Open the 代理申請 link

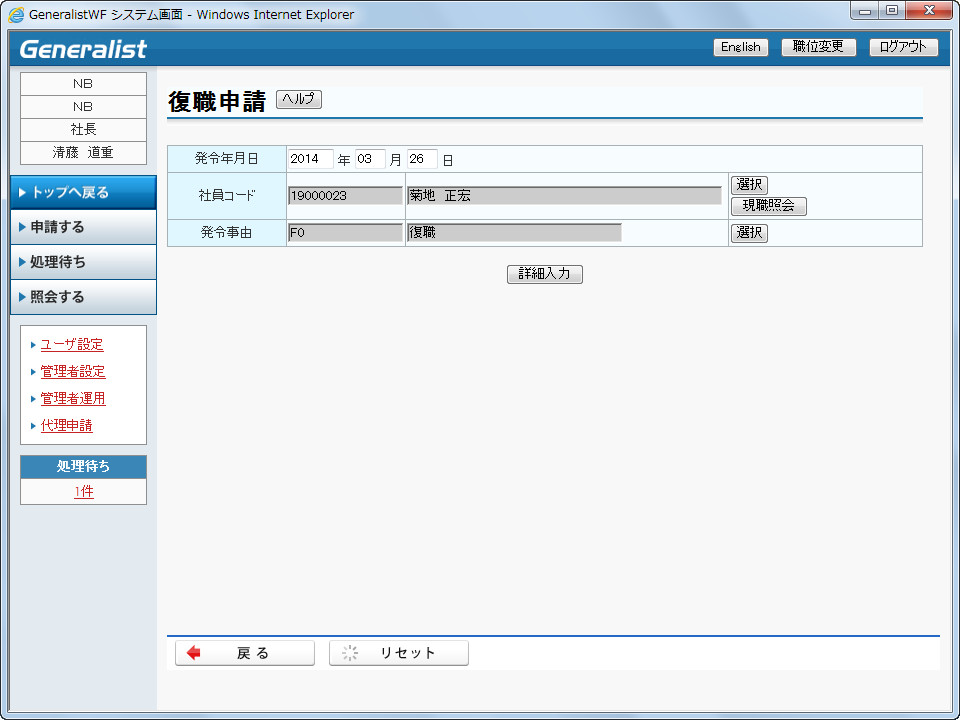point(66,426)
